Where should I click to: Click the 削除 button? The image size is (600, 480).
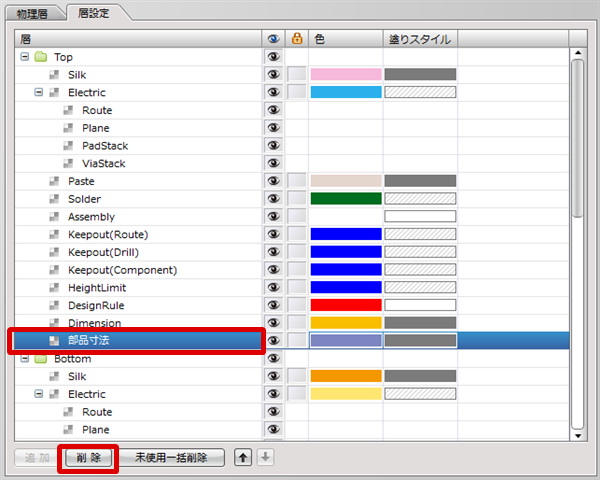[x=88, y=457]
